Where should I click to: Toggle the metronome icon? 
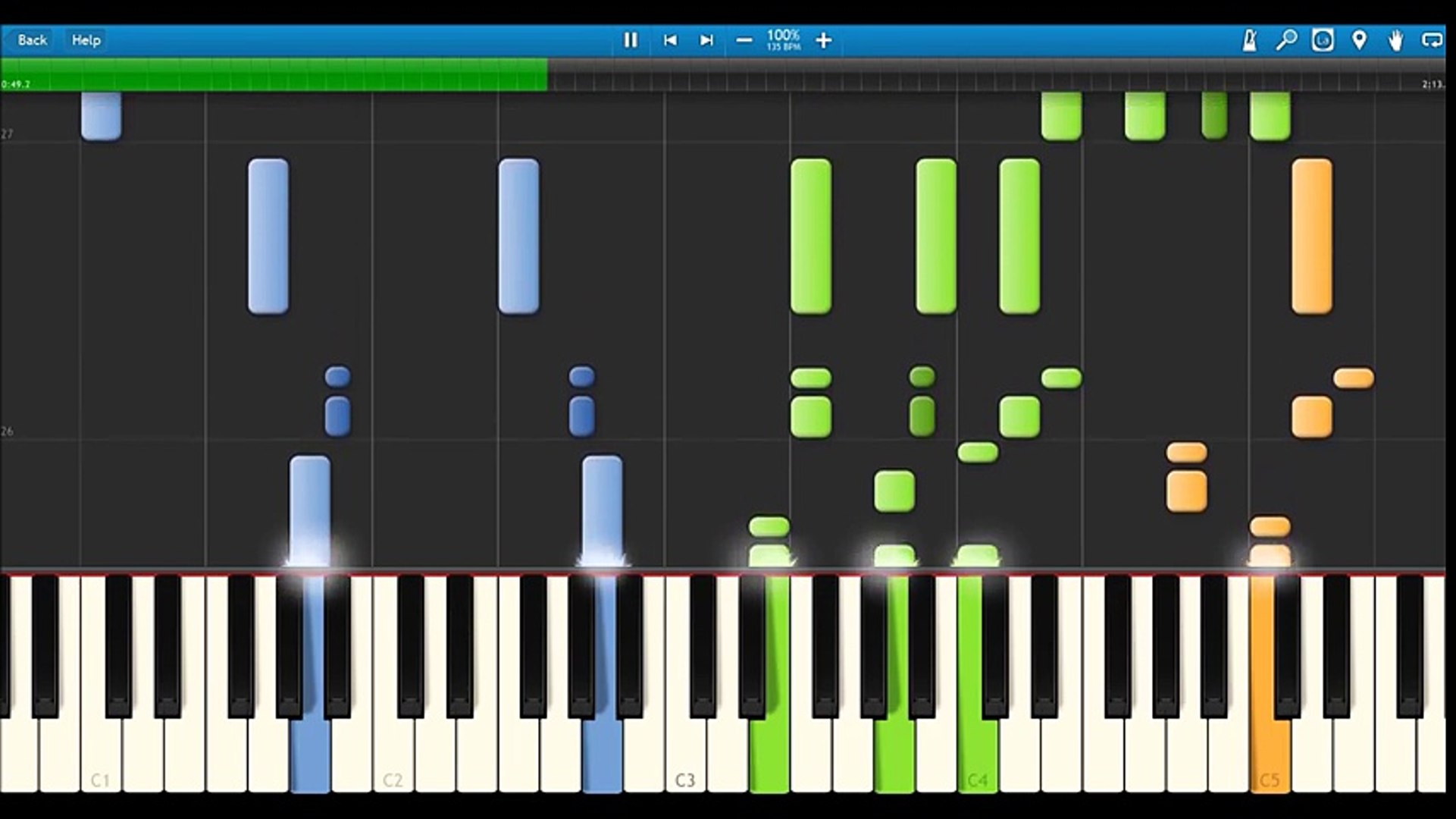point(1249,40)
